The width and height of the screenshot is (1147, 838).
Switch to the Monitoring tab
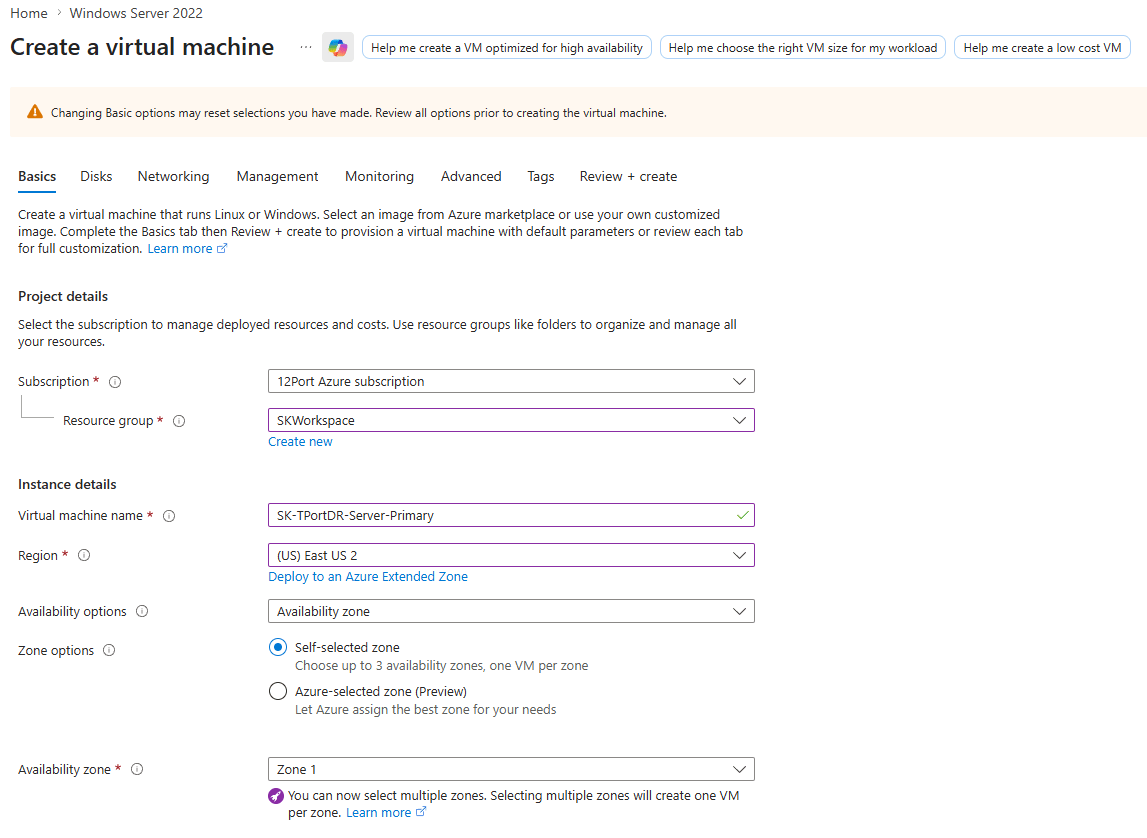tap(380, 177)
